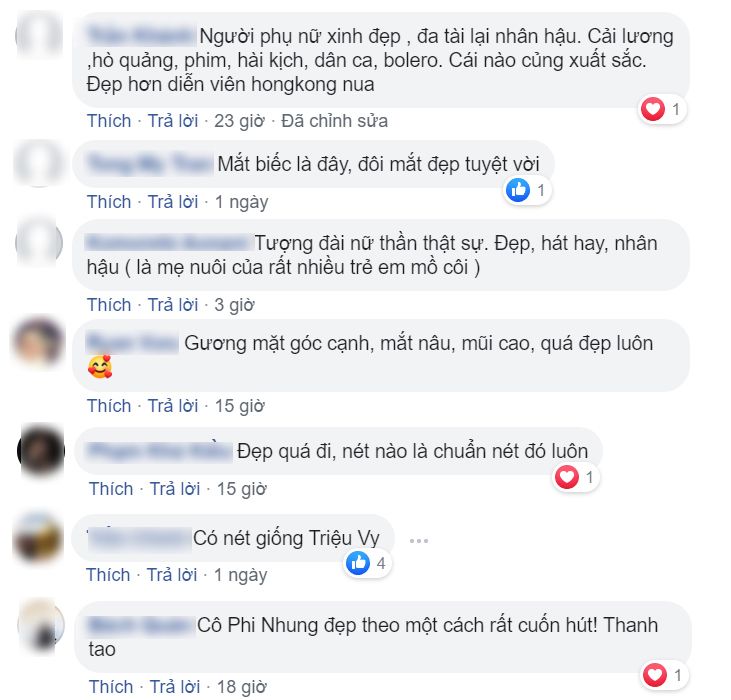Reply to the 'Gương mặt góc cạnh' comment
This screenshot has height=700, width=731.
[x=173, y=406]
